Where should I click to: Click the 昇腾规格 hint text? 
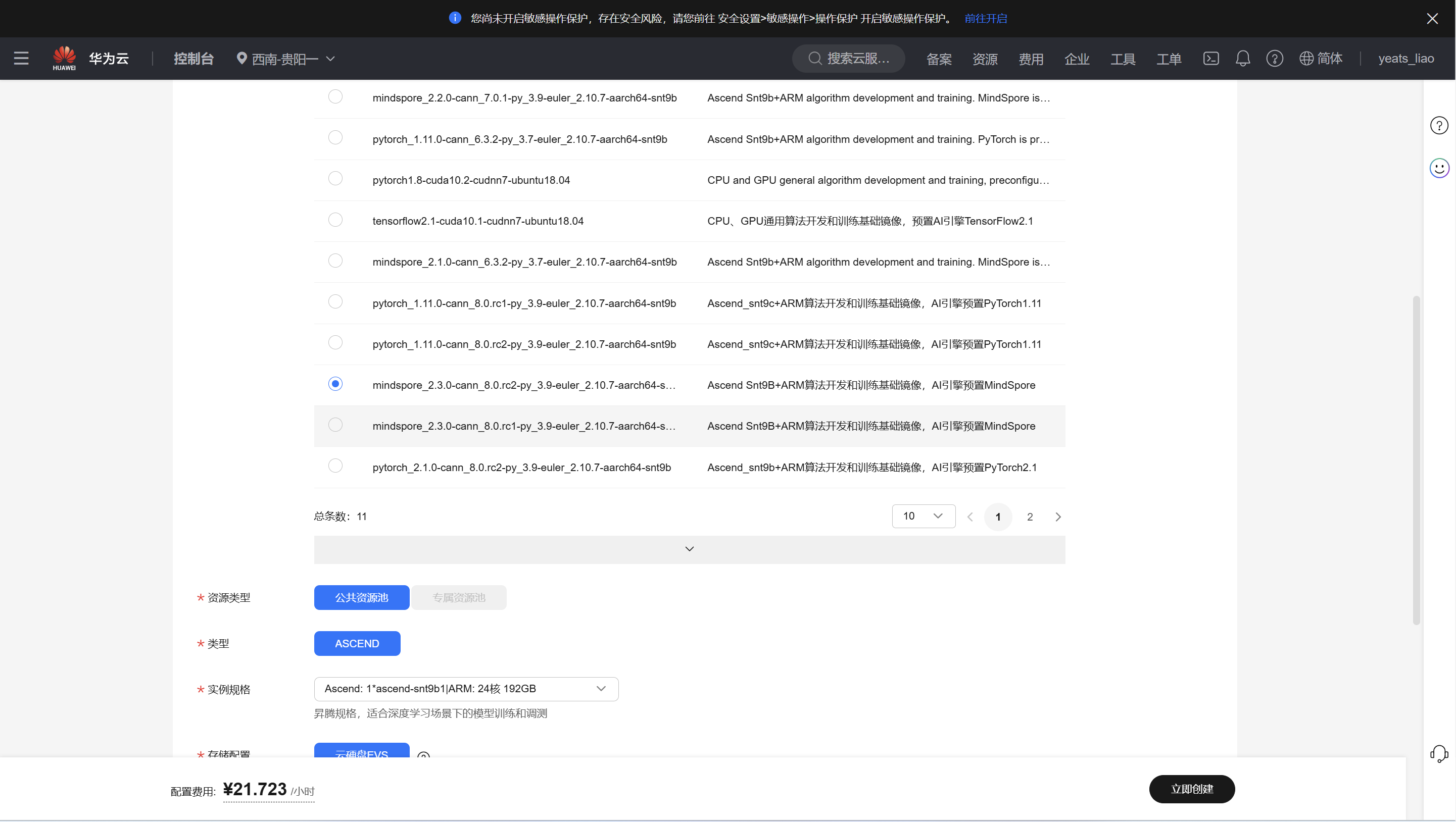click(x=430, y=713)
